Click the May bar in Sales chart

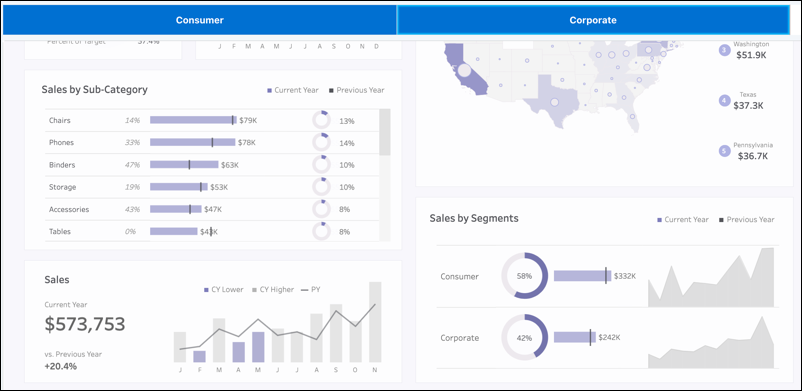coord(258,347)
